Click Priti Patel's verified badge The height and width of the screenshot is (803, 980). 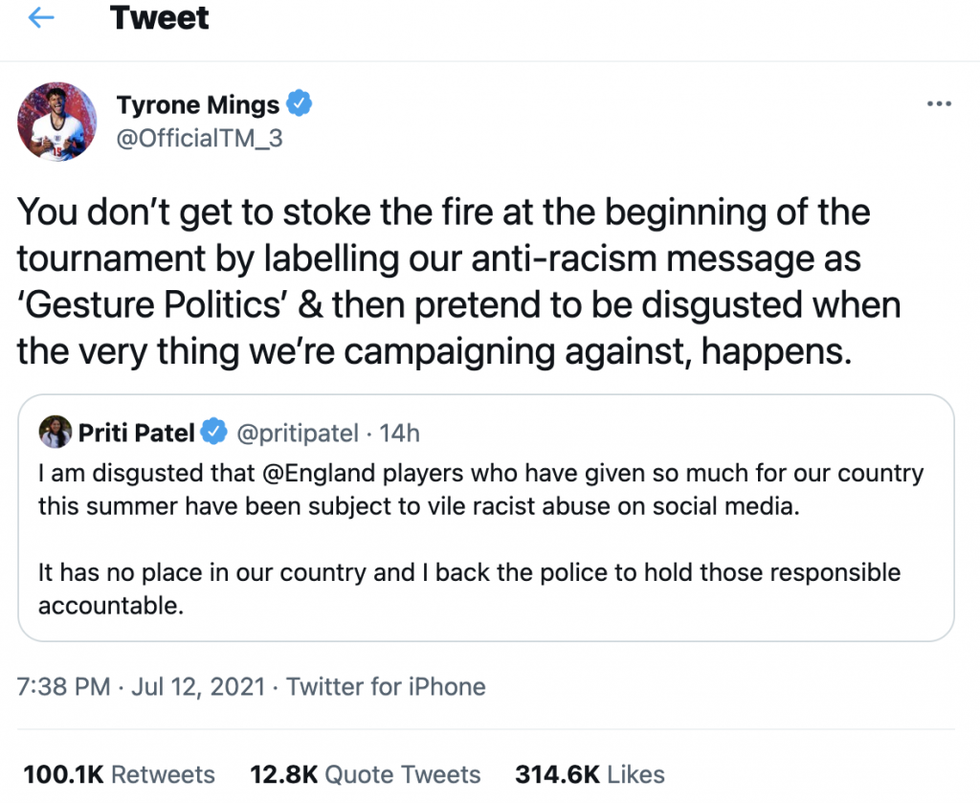(x=213, y=433)
